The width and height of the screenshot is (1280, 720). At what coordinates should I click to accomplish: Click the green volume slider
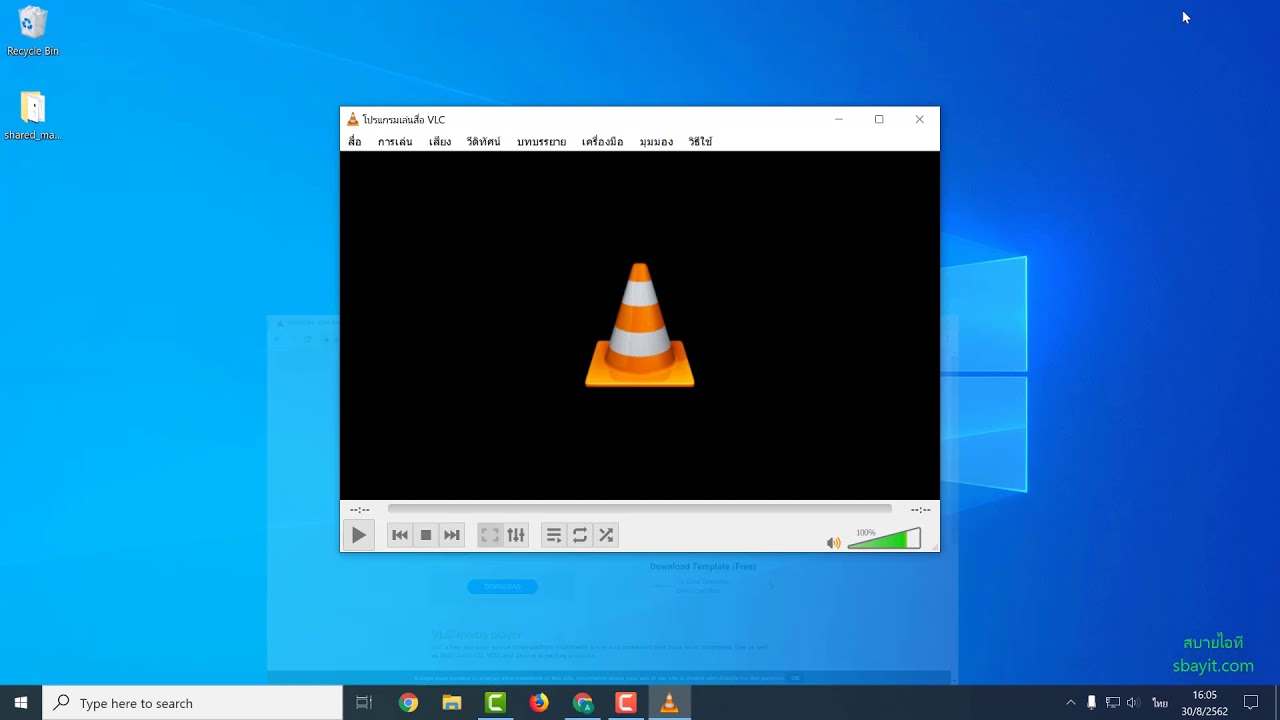[x=884, y=539]
